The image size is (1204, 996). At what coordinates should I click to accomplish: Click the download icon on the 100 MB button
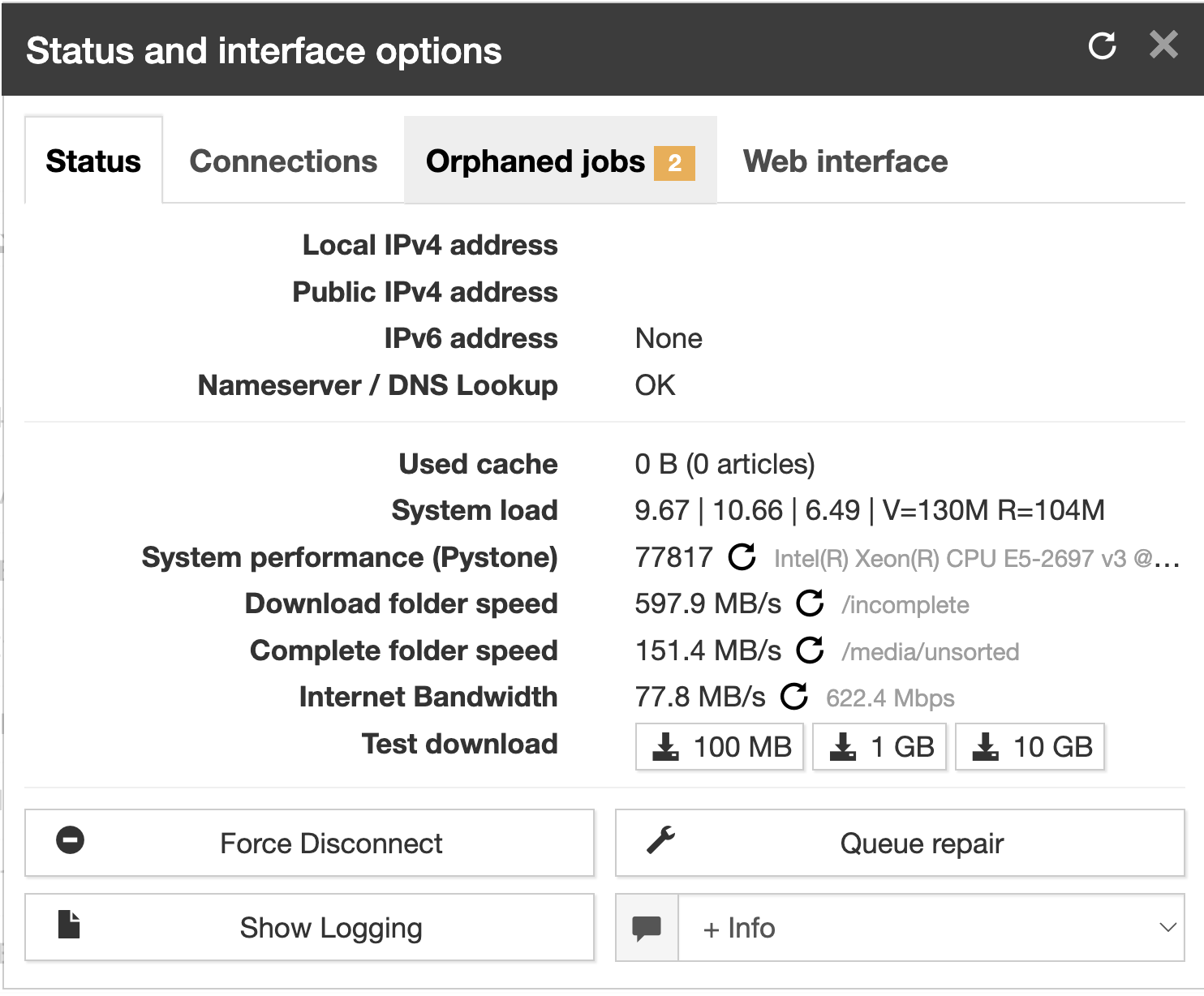tap(667, 746)
